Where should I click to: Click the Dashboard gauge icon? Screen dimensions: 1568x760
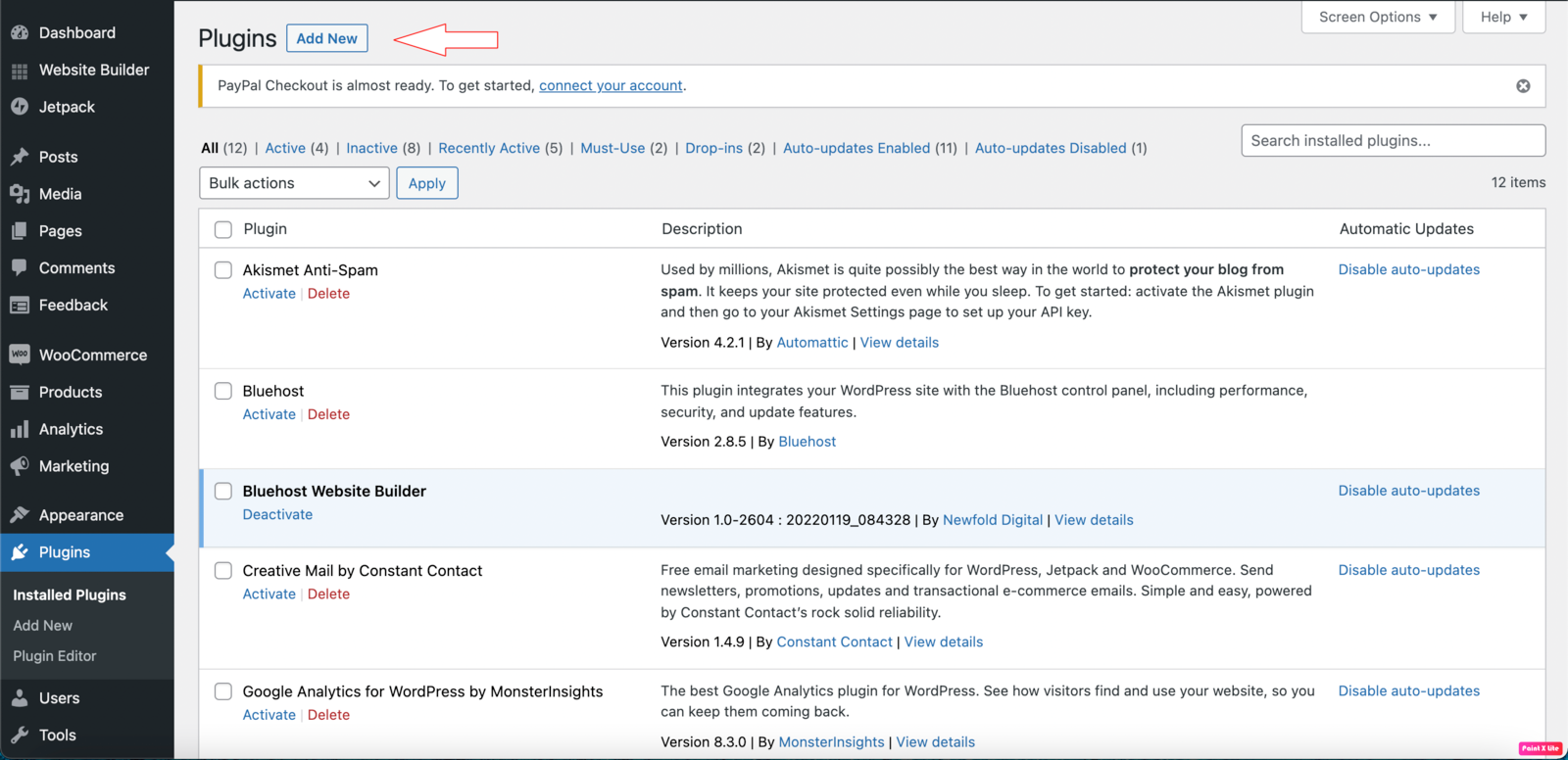pyautogui.click(x=20, y=32)
